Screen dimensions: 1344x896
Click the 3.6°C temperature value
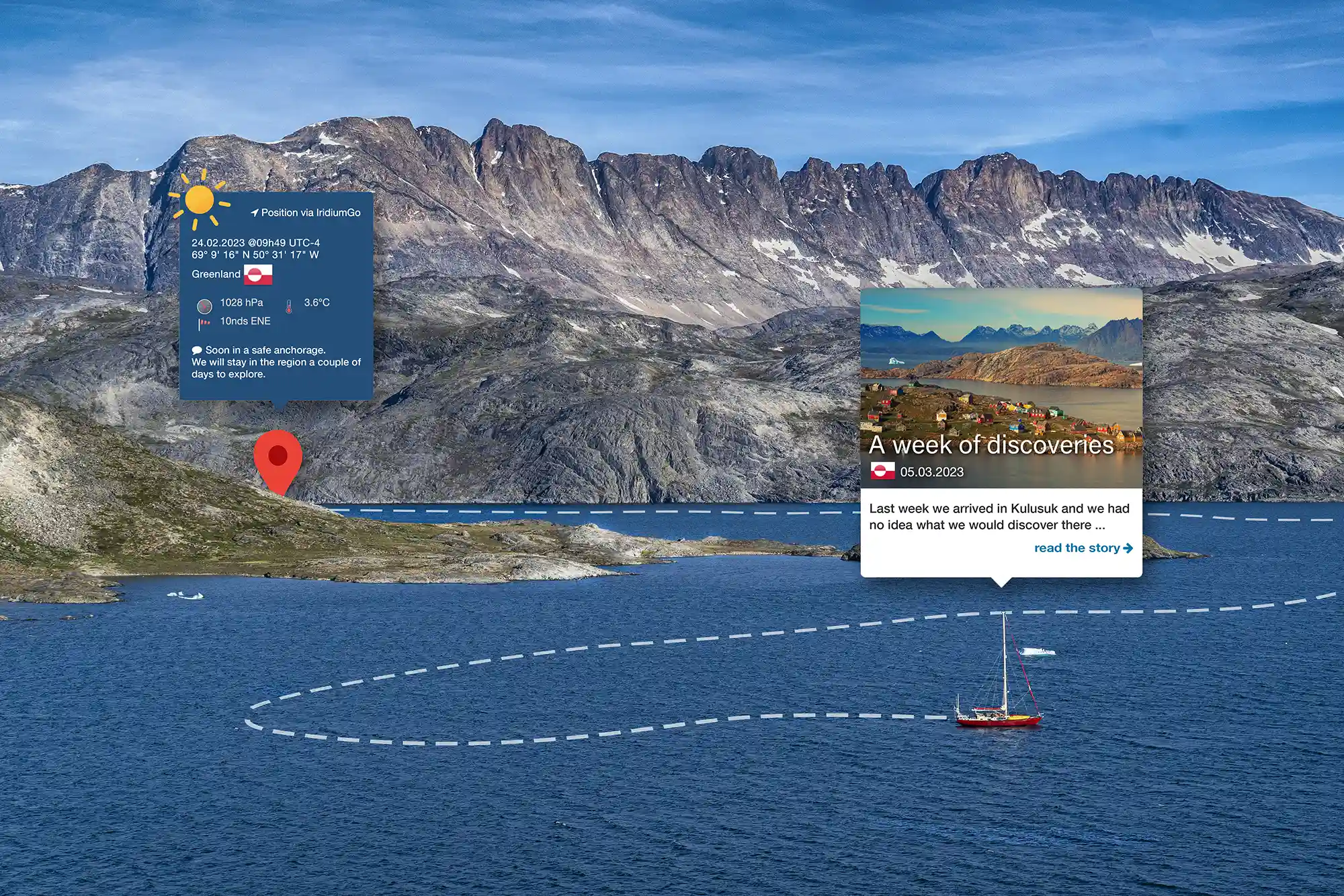tap(317, 303)
